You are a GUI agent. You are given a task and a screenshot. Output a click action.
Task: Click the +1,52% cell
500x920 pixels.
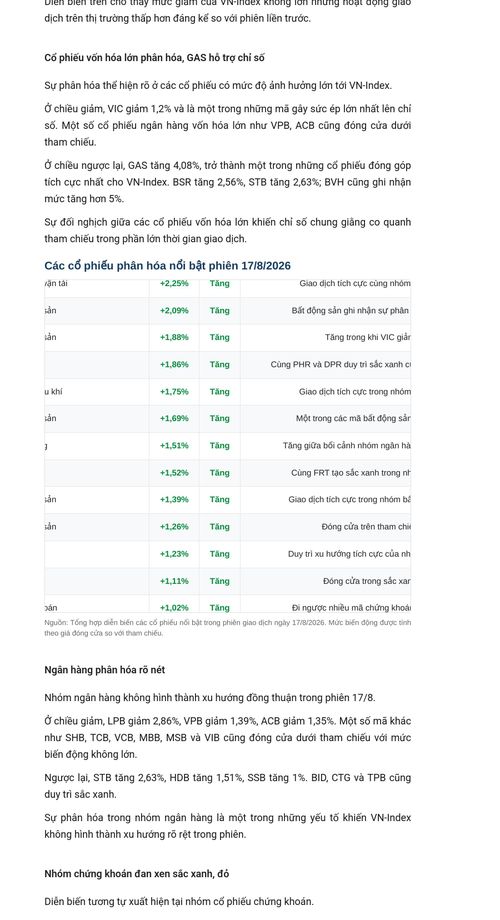(x=174, y=472)
